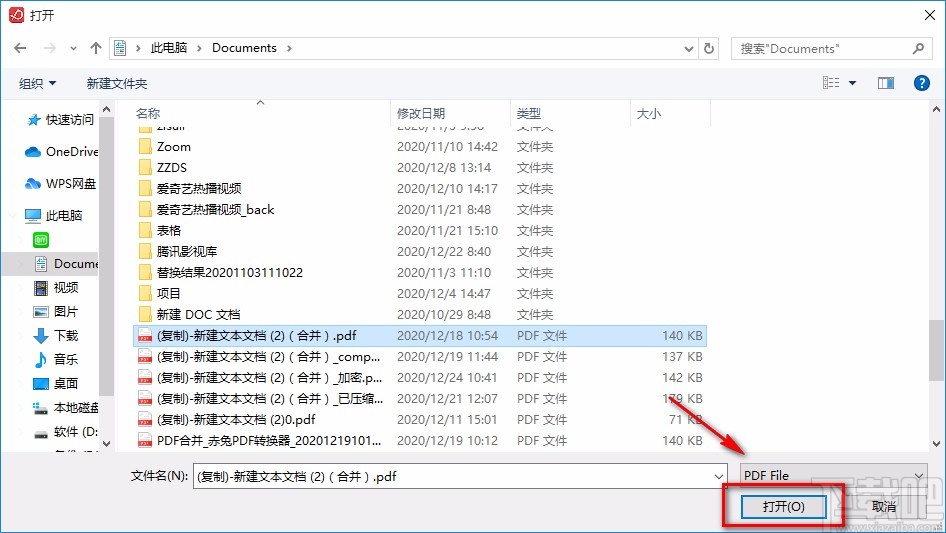Open 音乐 in the sidebar
Image resolution: width=946 pixels, height=533 pixels.
pos(56,360)
